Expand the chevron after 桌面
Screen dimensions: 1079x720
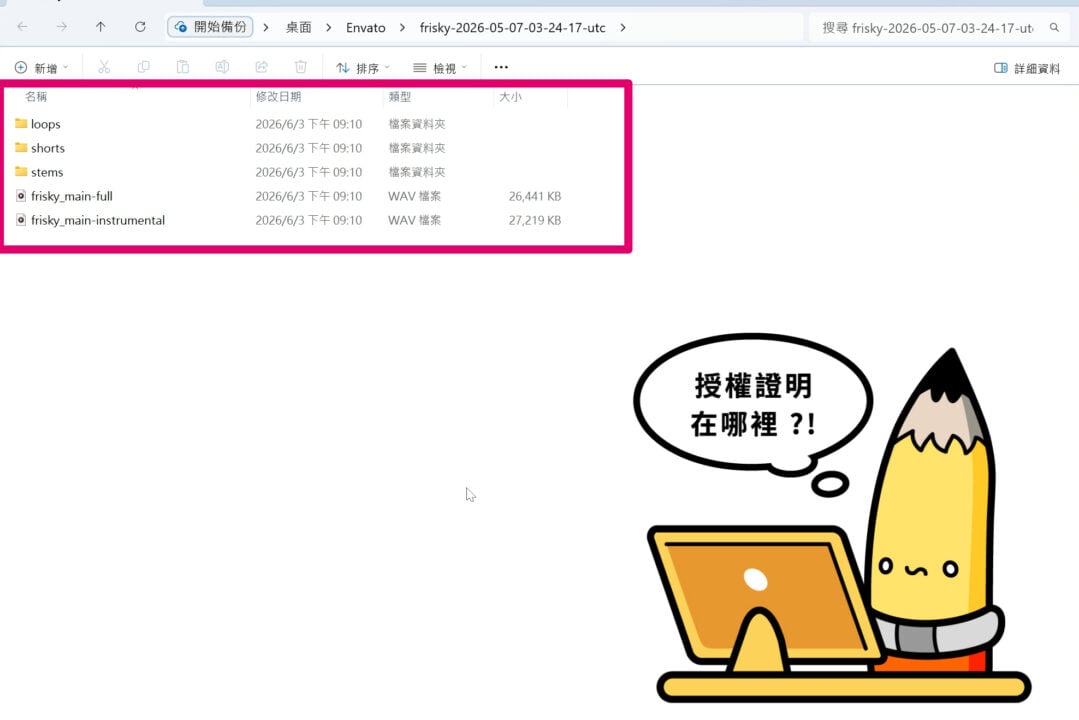[x=329, y=28]
